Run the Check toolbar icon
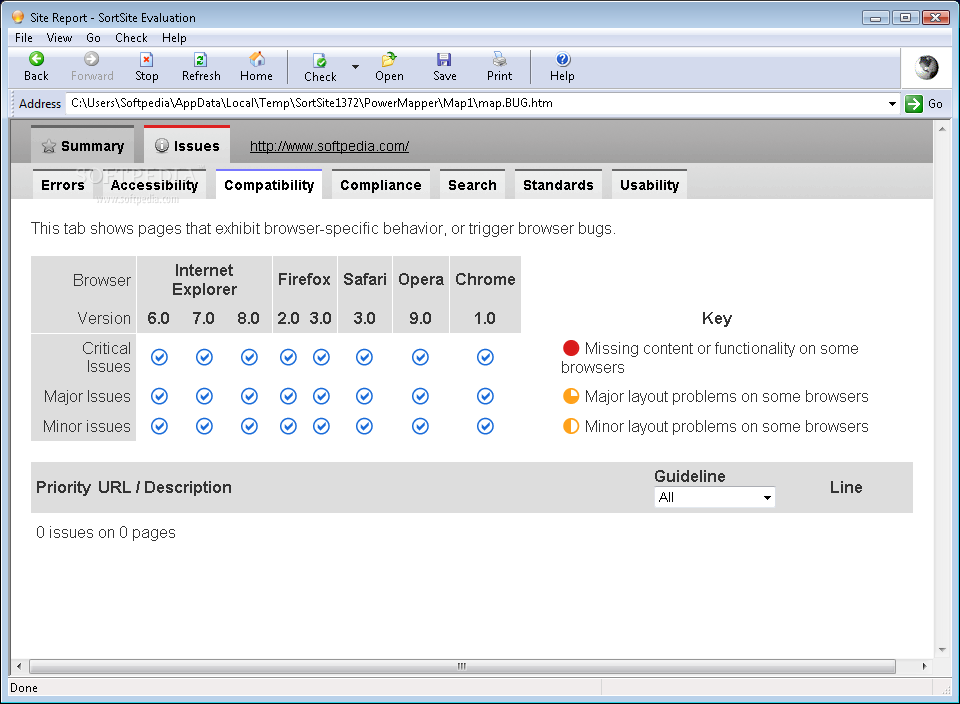The image size is (960, 704). [320, 61]
